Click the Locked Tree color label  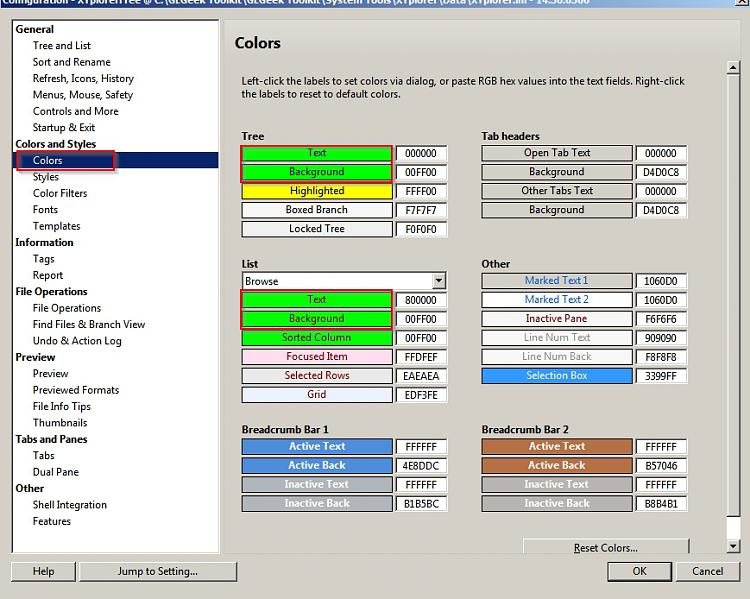click(x=317, y=229)
